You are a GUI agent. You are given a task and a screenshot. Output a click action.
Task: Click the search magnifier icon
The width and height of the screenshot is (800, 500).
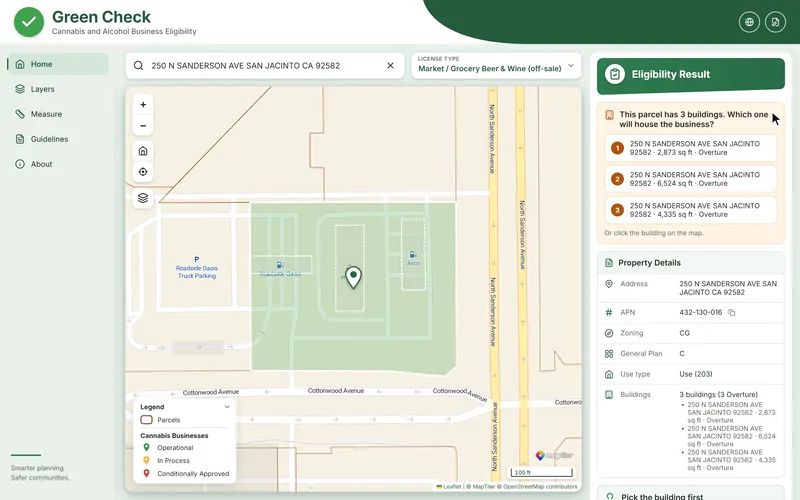pyautogui.click(x=138, y=66)
